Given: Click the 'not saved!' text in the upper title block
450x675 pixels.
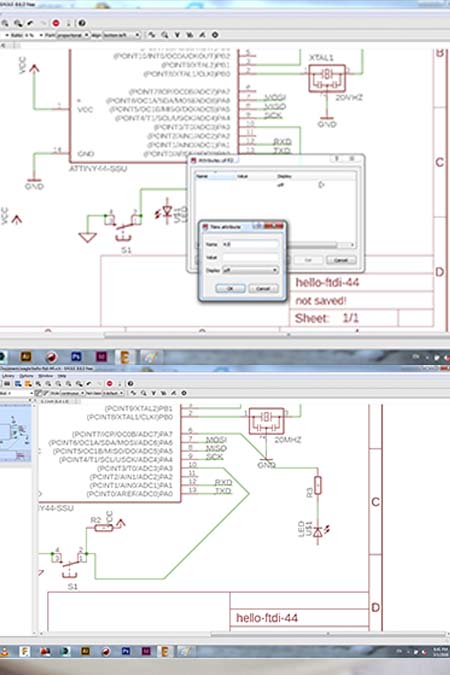Looking at the screenshot, I should pyautogui.click(x=321, y=300).
